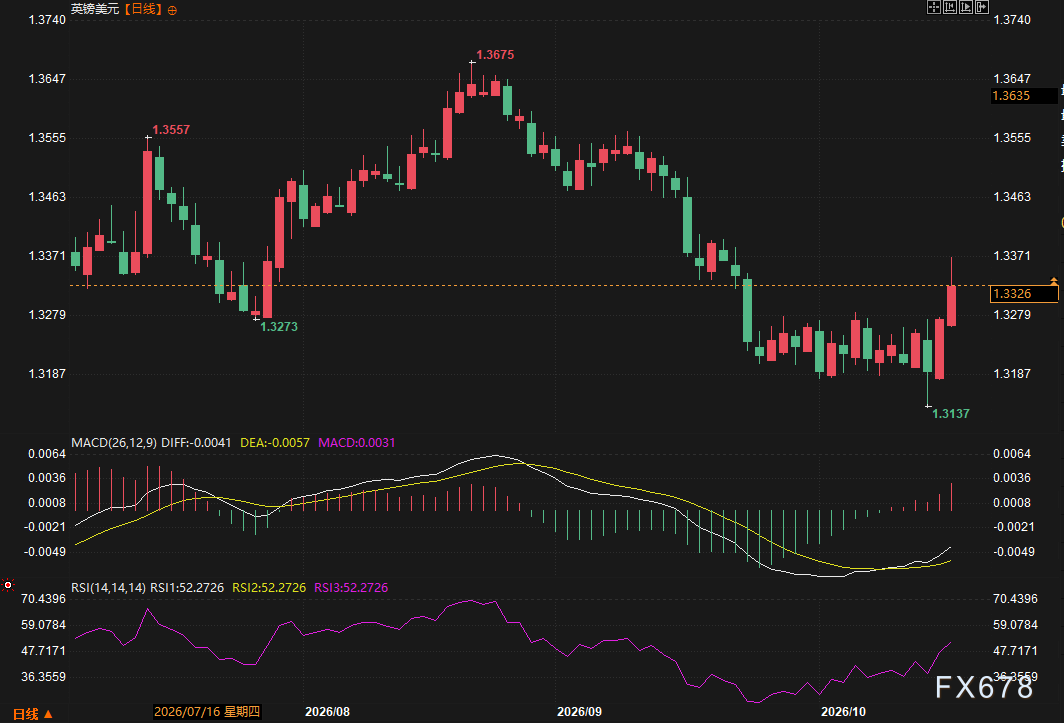Click 47.7171 on the right RSI axis
The image size is (1064, 723).
click(1015, 650)
